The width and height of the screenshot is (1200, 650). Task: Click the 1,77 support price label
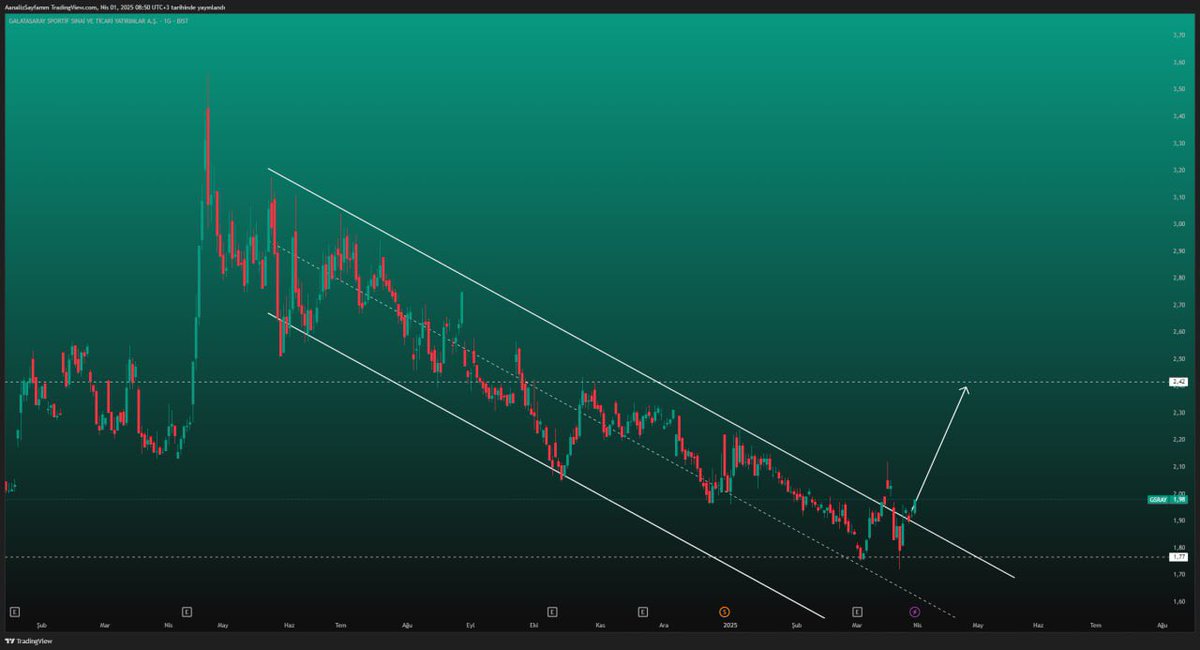pos(1178,558)
